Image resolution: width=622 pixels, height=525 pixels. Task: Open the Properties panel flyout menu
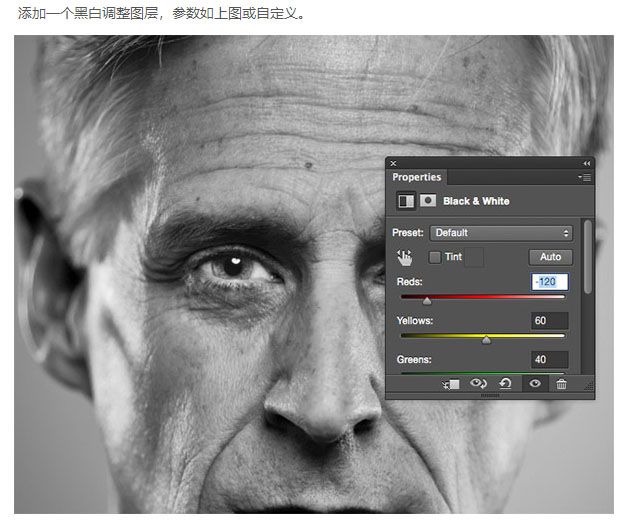(x=583, y=177)
